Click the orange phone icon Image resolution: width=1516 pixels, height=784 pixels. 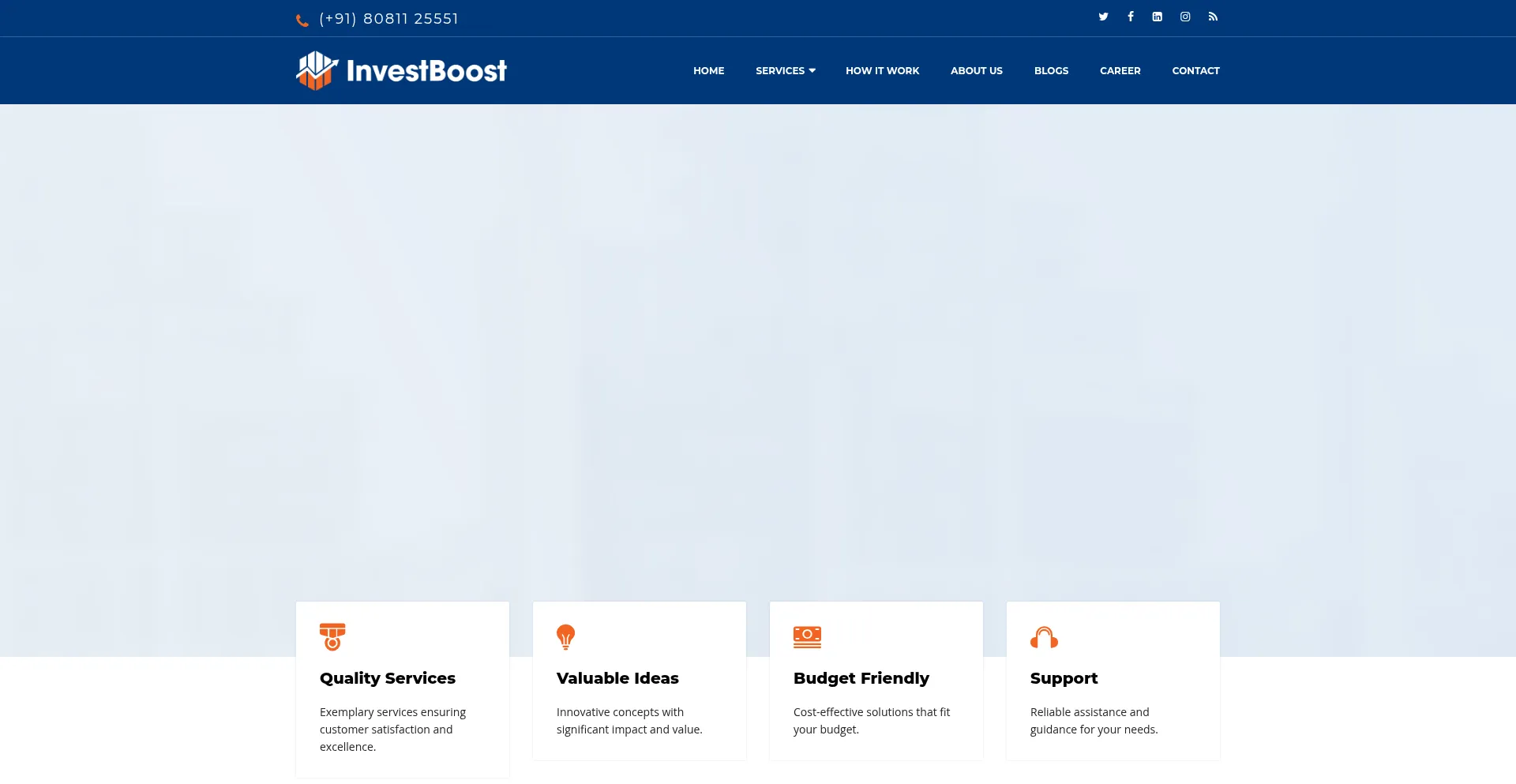(x=302, y=21)
